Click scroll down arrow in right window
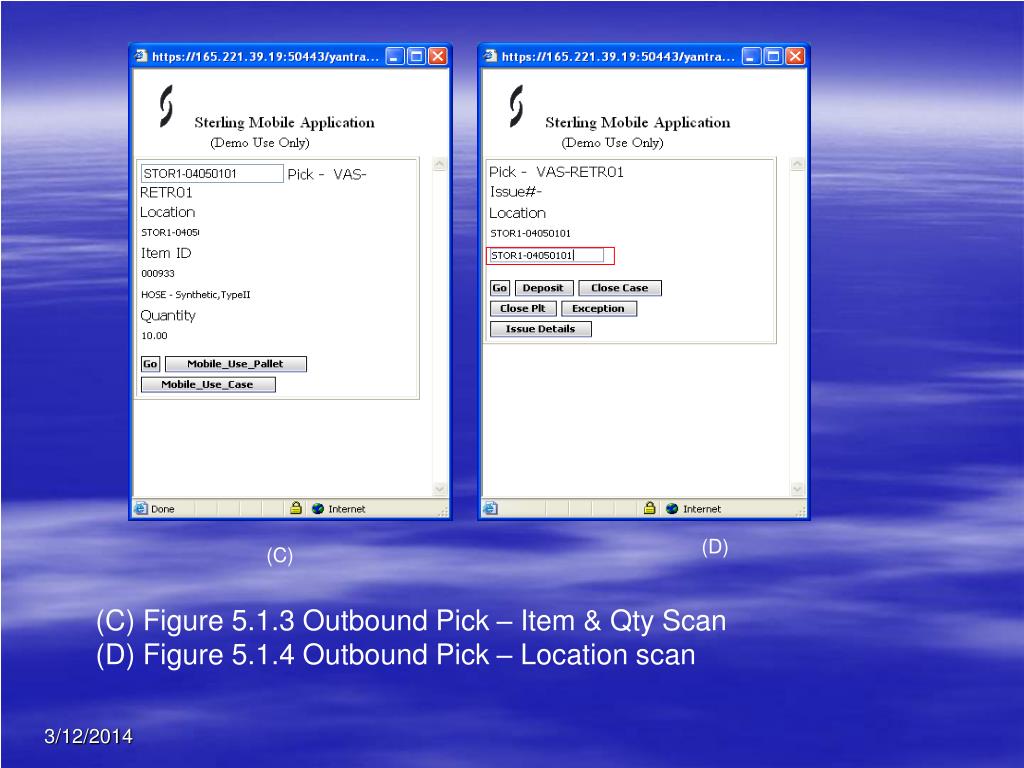Screen dimensions: 1024x768 pyautogui.click(x=797, y=488)
